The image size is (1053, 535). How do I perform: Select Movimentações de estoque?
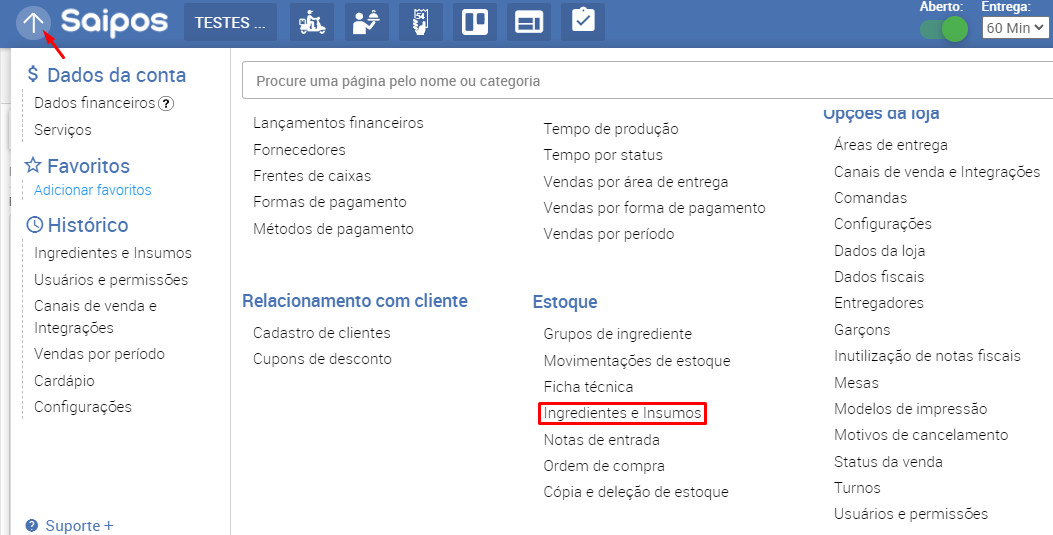[637, 360]
